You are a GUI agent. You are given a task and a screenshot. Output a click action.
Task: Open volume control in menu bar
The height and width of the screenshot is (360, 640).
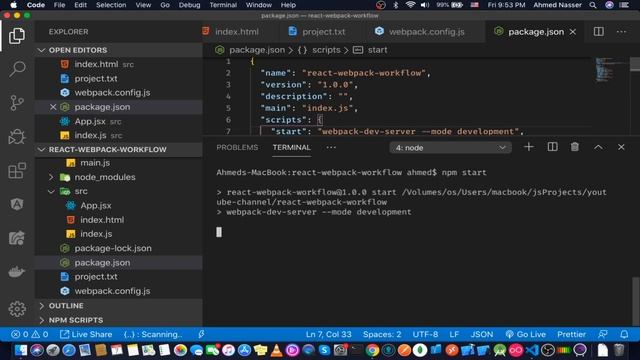click(x=425, y=5)
